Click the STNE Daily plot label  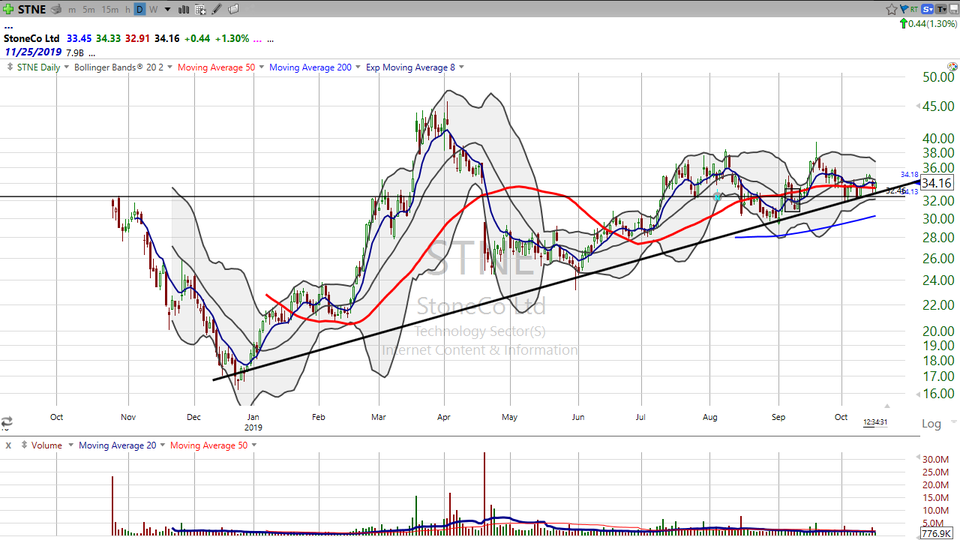click(x=38, y=67)
